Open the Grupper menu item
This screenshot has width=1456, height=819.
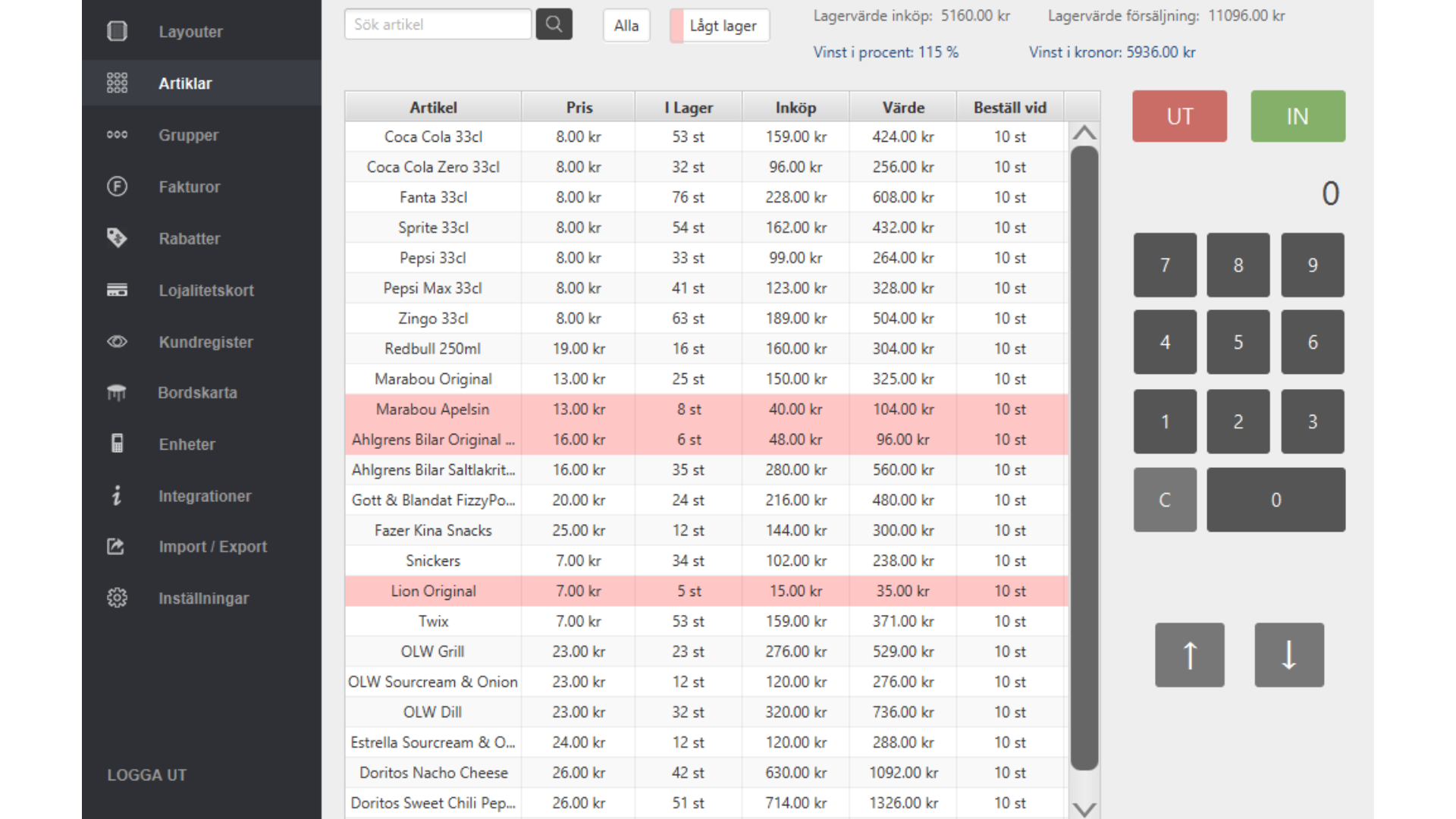tap(188, 135)
